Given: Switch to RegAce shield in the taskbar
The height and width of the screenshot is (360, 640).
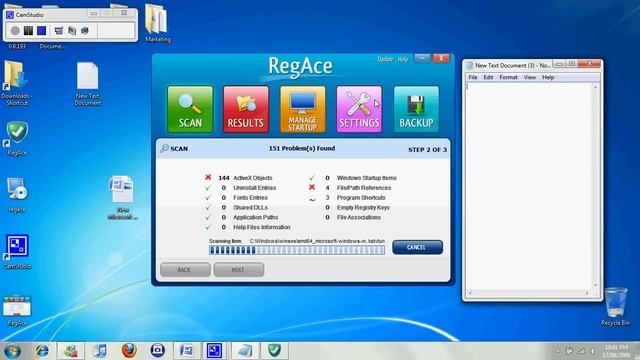Looking at the screenshot, I should pyautogui.click(x=274, y=351).
